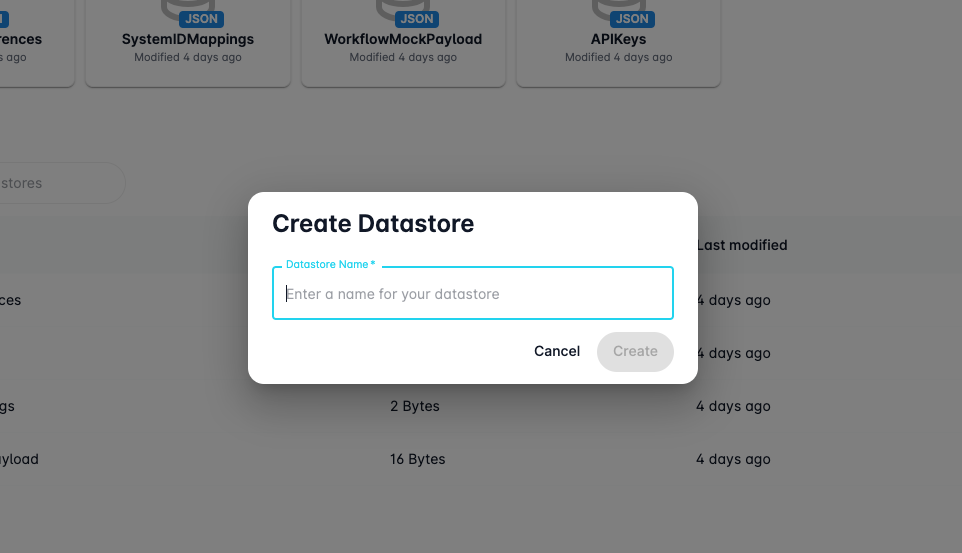Sort by the Last modified column header

click(x=742, y=245)
